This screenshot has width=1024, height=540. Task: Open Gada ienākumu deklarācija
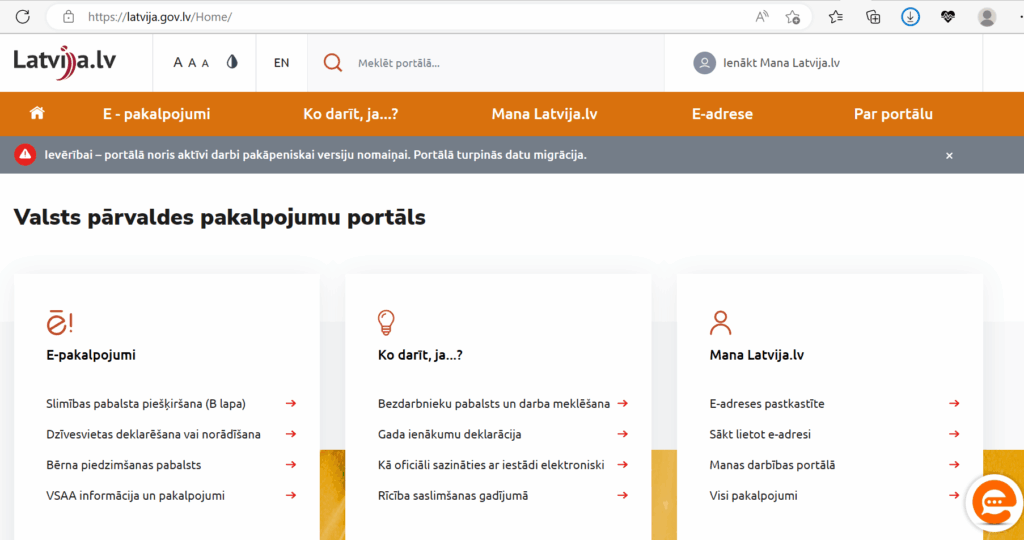[449, 434]
